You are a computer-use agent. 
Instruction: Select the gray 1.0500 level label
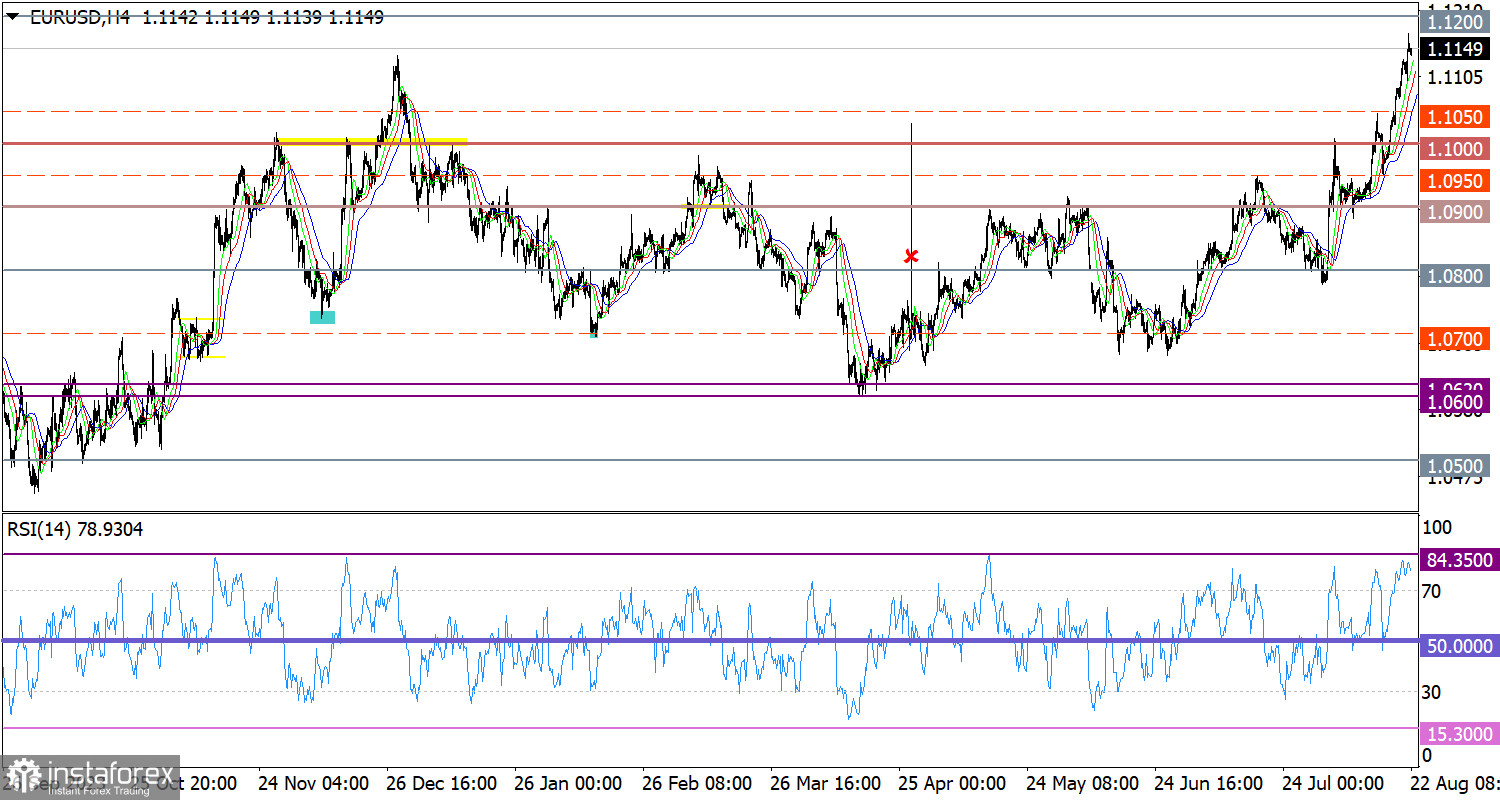[x=1455, y=466]
